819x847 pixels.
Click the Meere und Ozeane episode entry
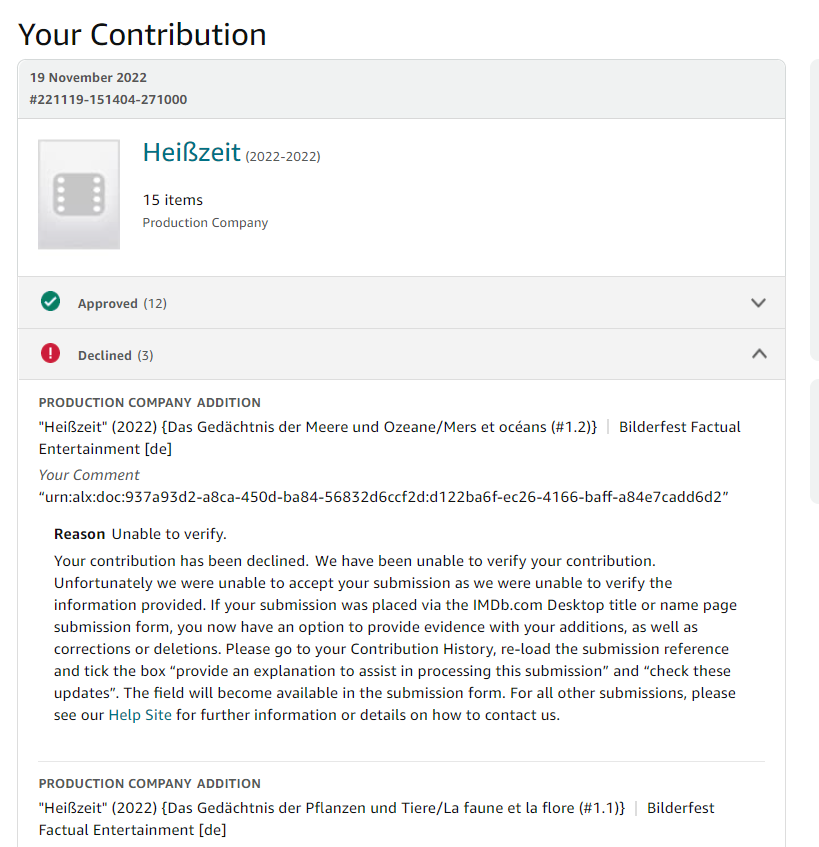pyautogui.click(x=318, y=427)
